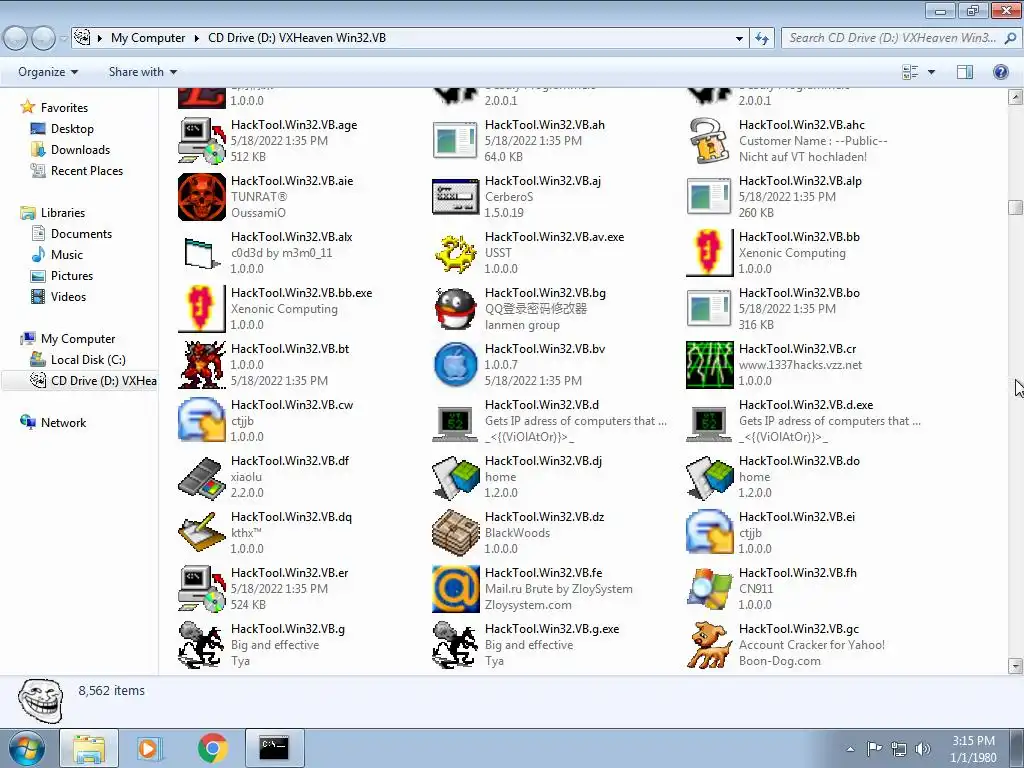Image resolution: width=1024 pixels, height=768 pixels.
Task: Expand the change view options arrow
Action: (x=931, y=72)
